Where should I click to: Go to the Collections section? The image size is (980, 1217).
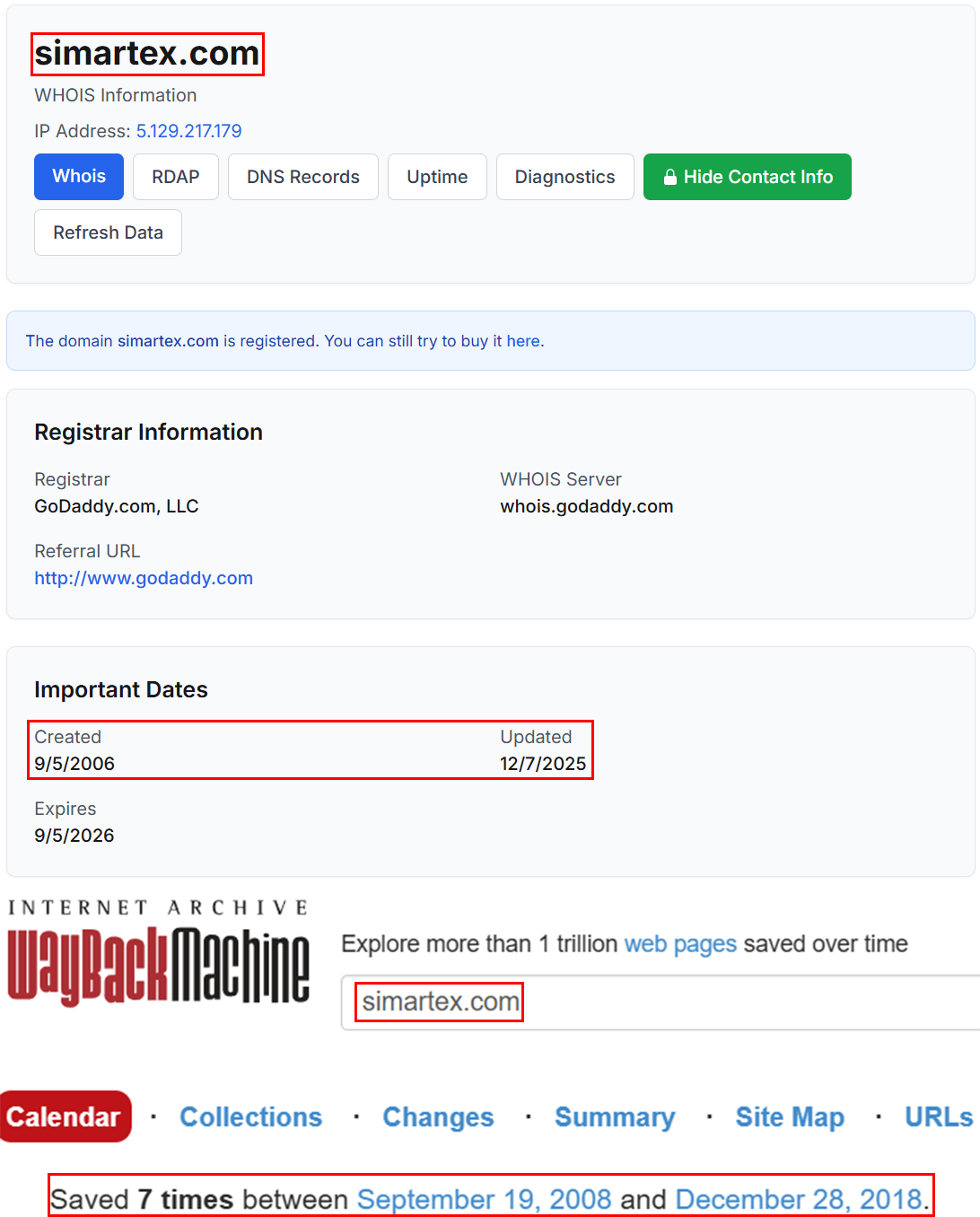(x=251, y=1116)
